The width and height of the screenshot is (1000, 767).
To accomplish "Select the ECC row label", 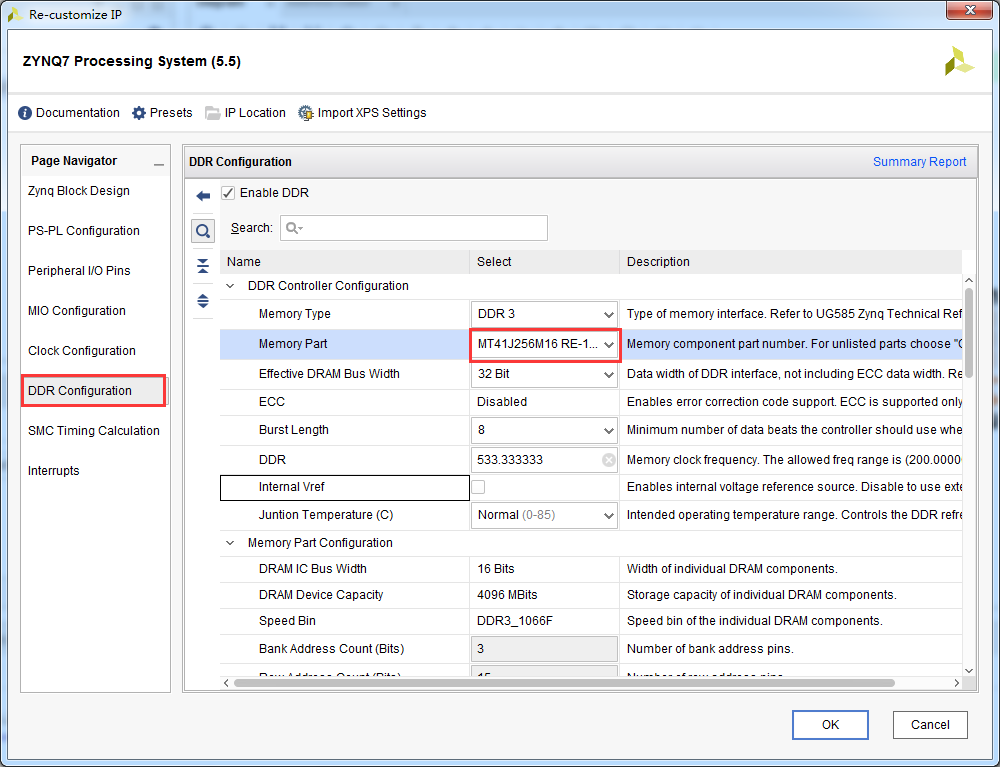I will click(x=272, y=402).
